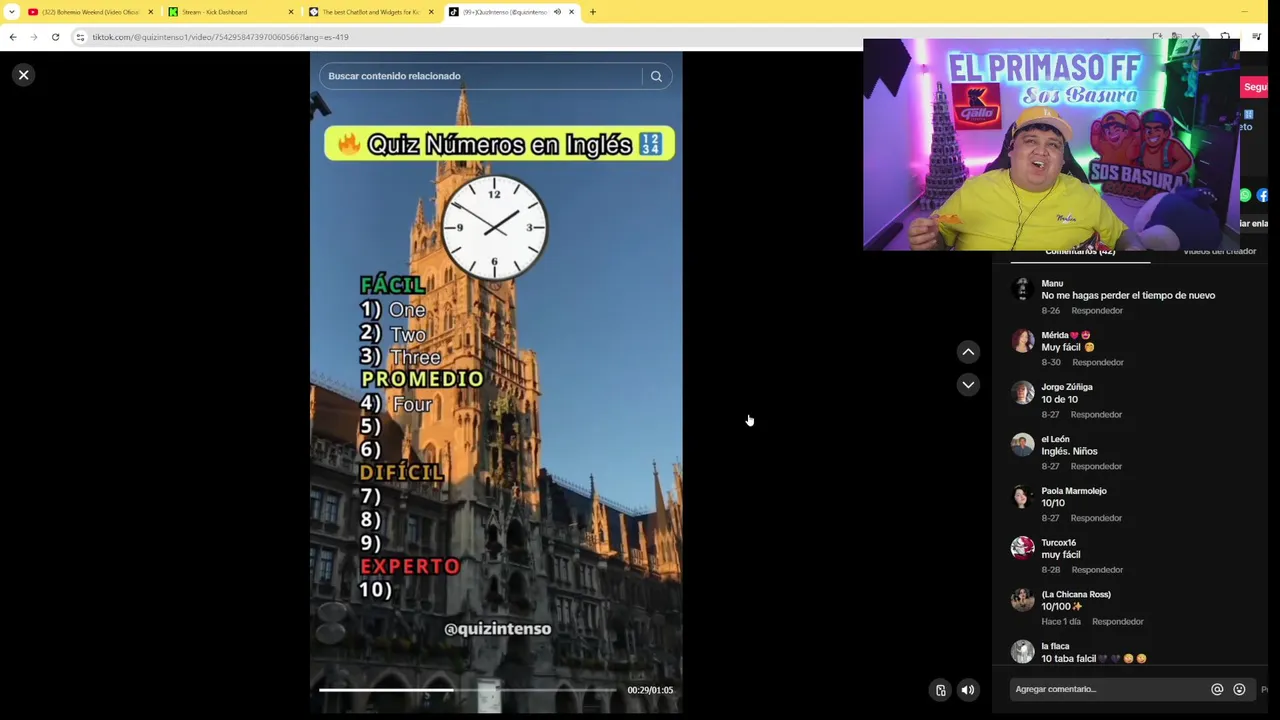This screenshot has height=720, width=1280.
Task: Open a new browser tab with plus
Action: click(x=593, y=12)
